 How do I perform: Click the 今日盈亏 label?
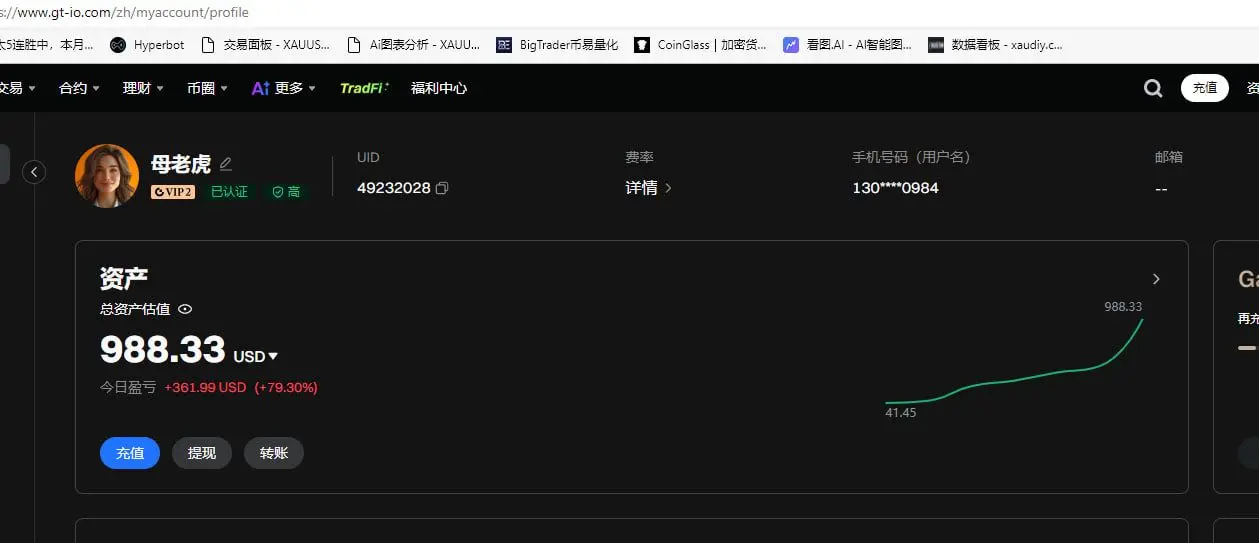pyautogui.click(x=128, y=387)
